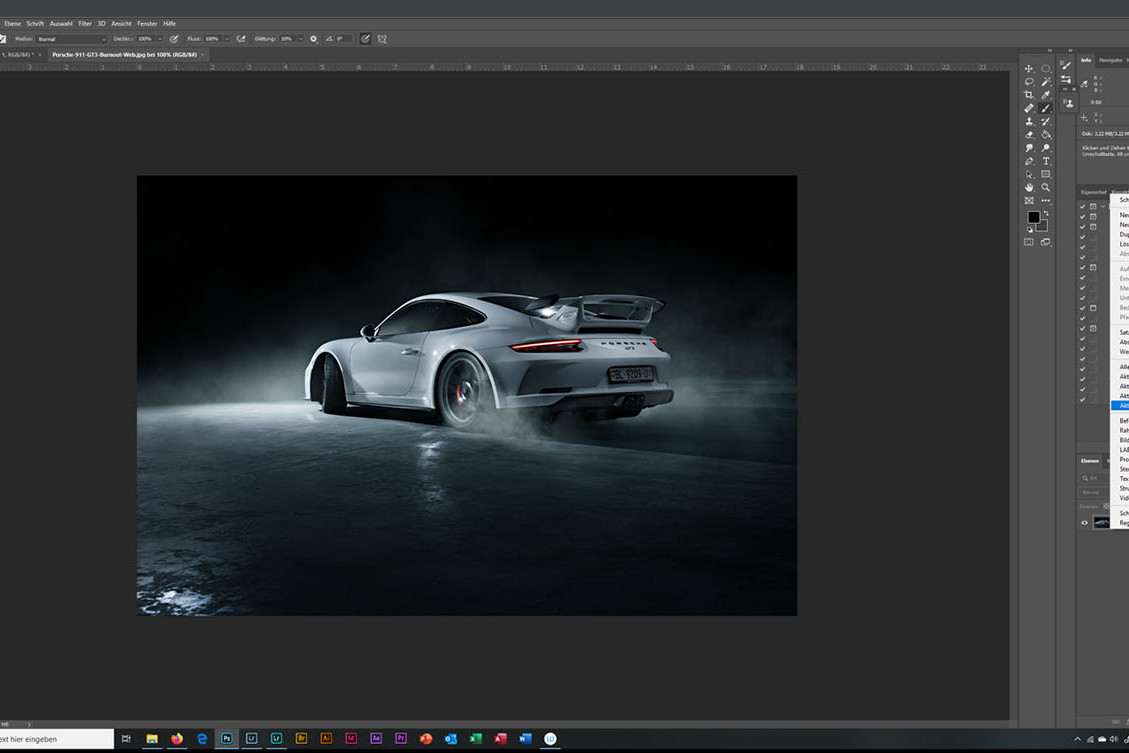Screen dimensions: 1129x753
Task: Select the Zoom magnifier tool
Action: (x=1045, y=187)
